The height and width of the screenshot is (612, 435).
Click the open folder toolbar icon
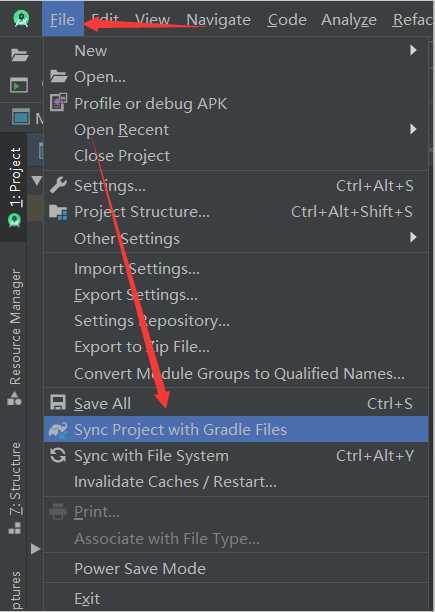(19, 55)
